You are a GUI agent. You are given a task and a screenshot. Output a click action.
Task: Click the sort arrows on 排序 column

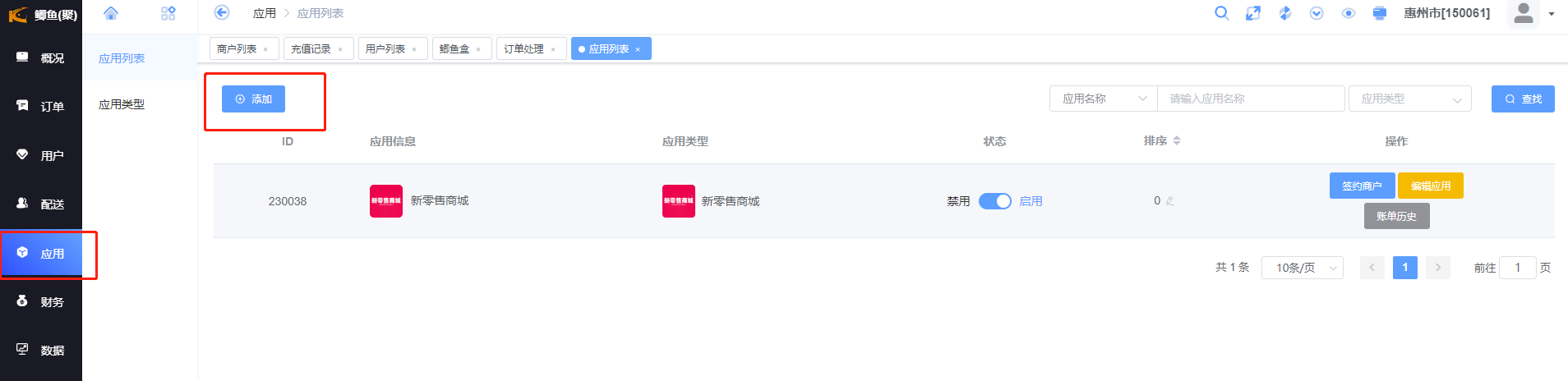point(1177,141)
